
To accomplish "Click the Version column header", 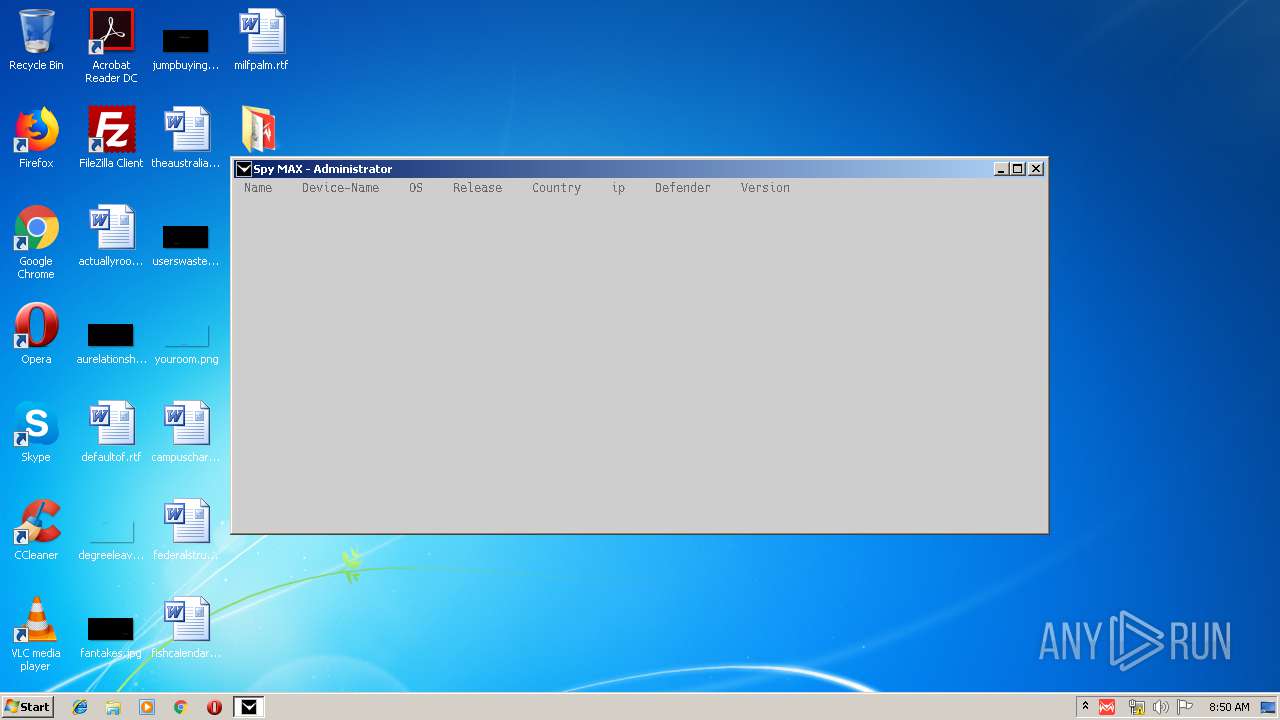I will pyautogui.click(x=765, y=188).
